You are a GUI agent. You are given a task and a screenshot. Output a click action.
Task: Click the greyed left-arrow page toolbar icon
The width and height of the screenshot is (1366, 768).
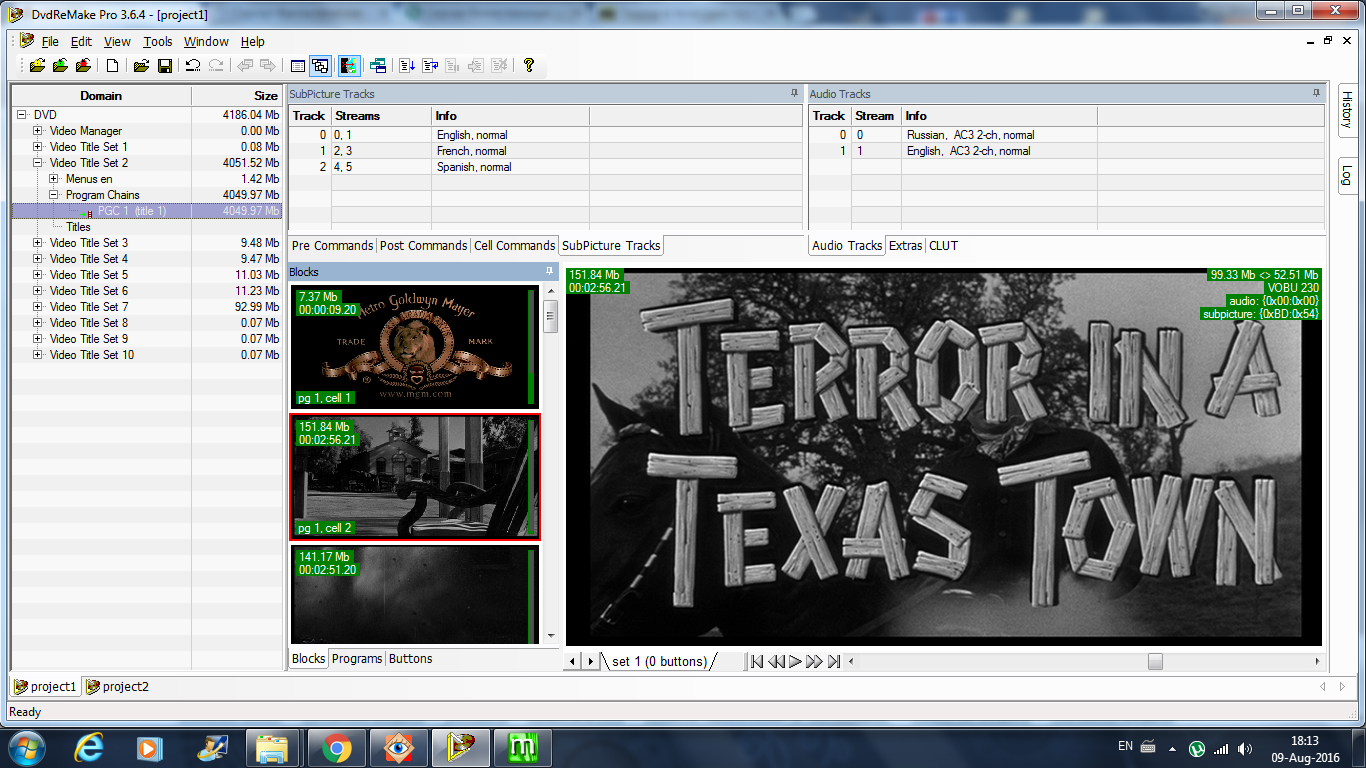pos(476,66)
